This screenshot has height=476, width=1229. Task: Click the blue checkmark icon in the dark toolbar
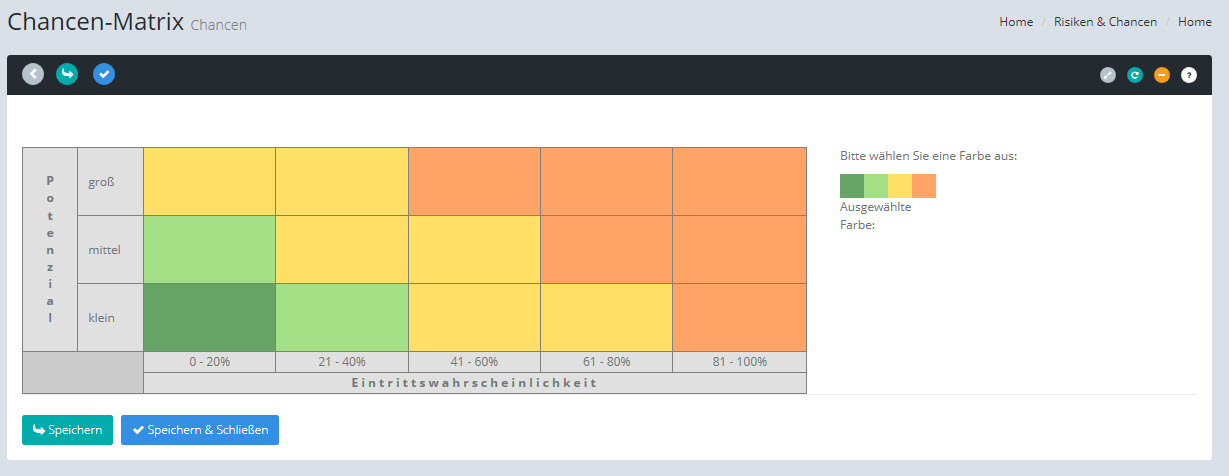pos(104,74)
